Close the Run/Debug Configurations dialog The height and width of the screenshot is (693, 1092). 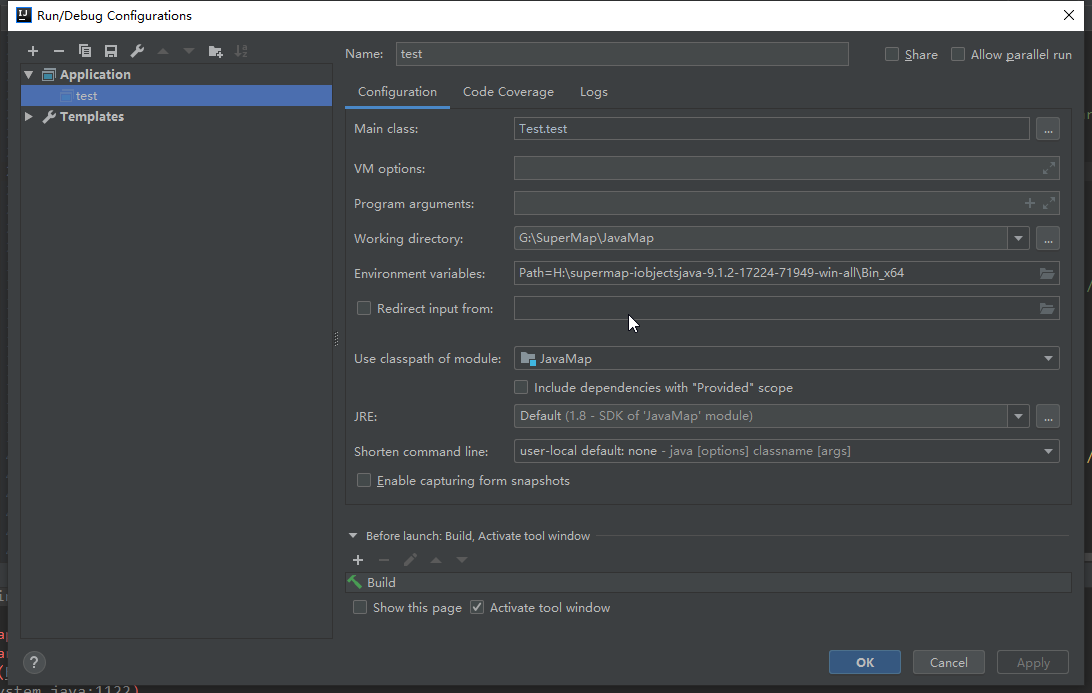[x=1069, y=15]
